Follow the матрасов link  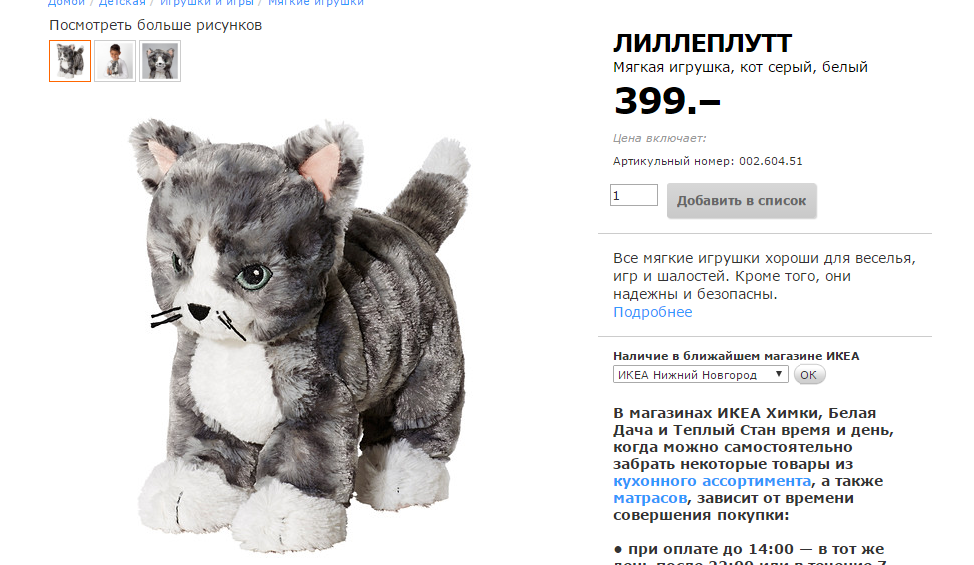[x=650, y=498]
